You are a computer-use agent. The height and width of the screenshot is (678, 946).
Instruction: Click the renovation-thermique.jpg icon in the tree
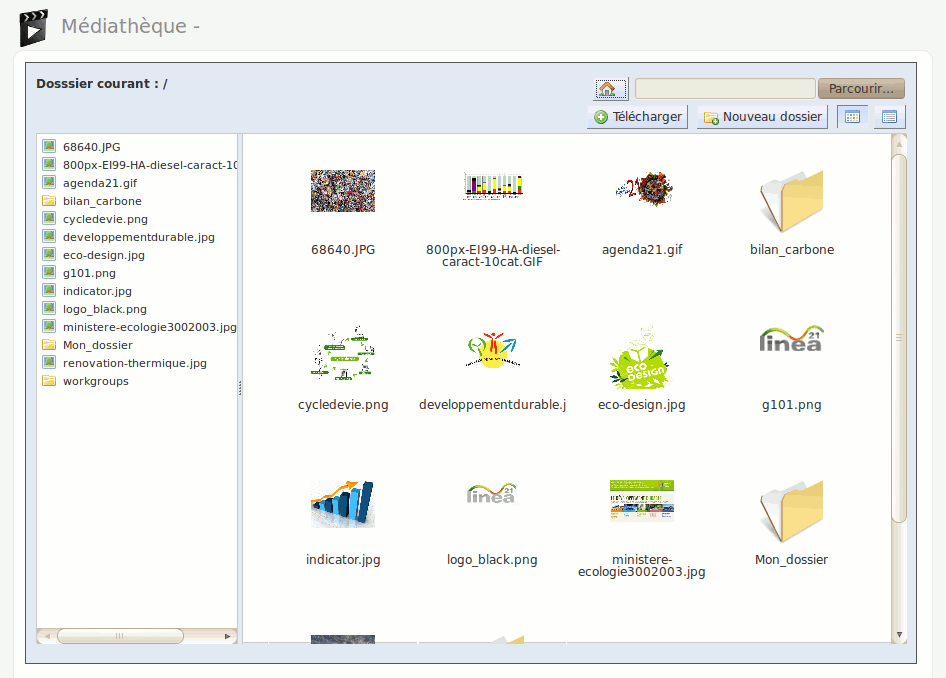point(49,362)
